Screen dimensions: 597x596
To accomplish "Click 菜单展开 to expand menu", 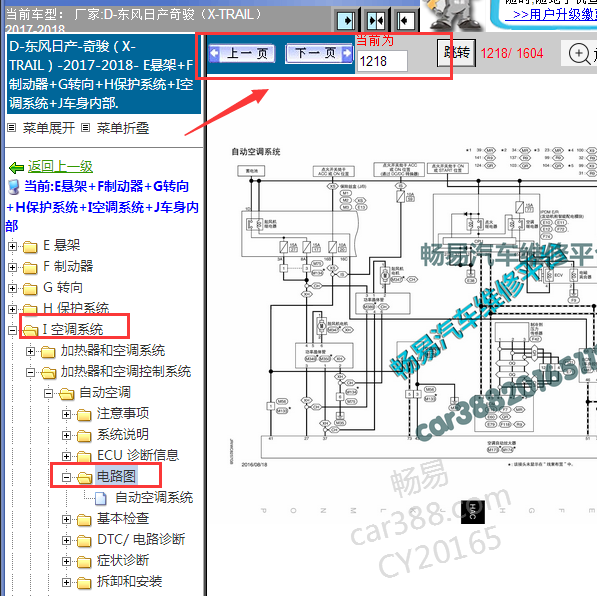I will pos(49,128).
